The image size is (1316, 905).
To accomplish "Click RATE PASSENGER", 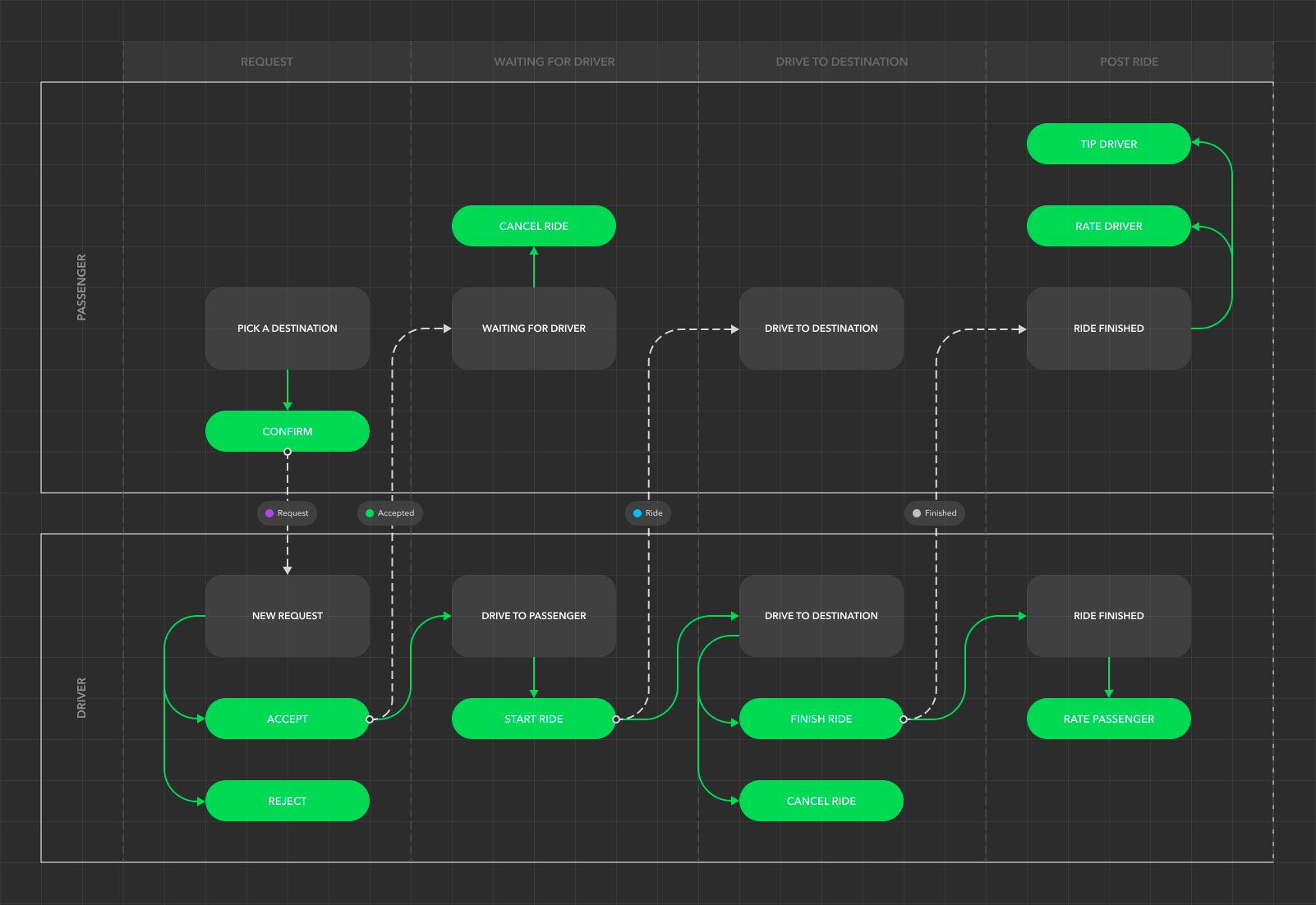I will click(1108, 719).
